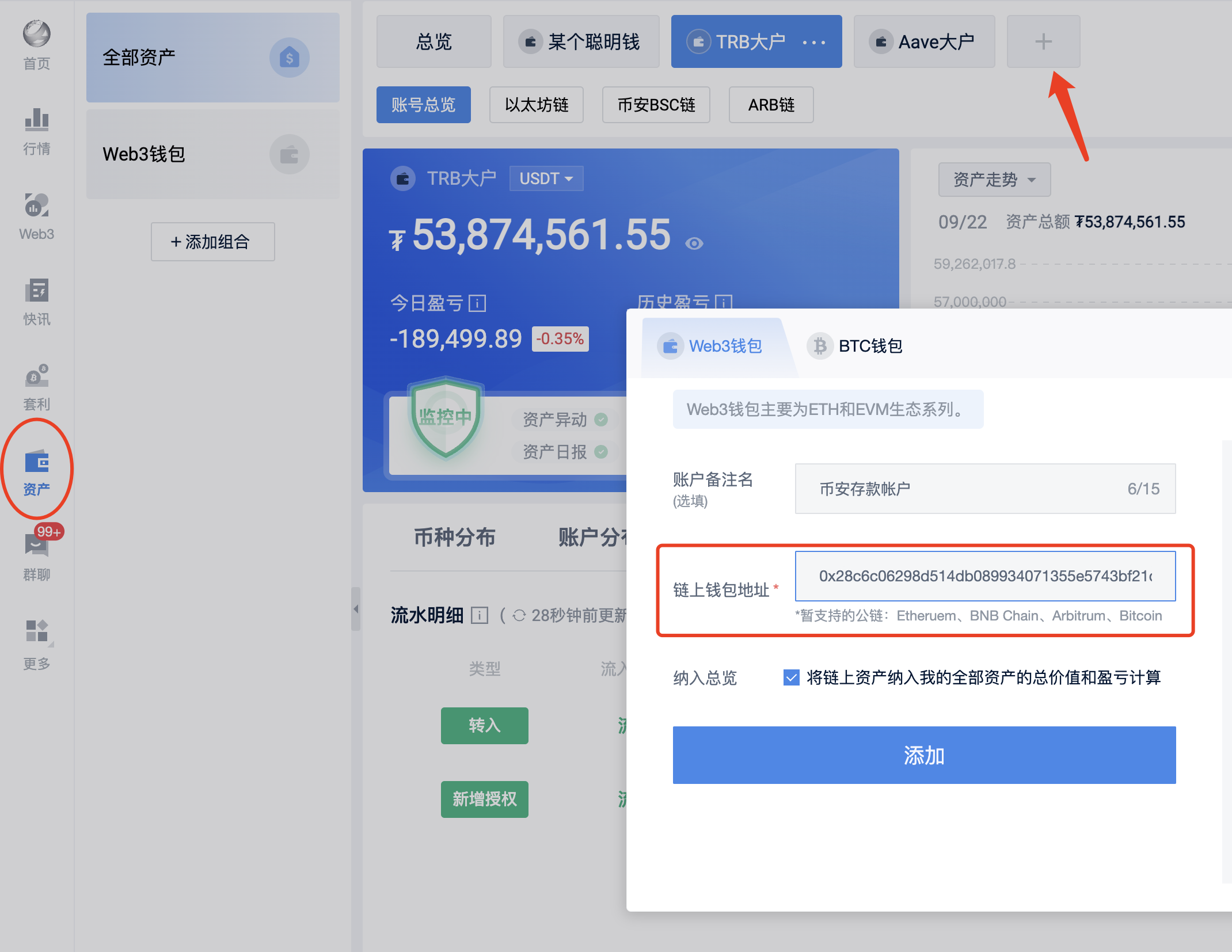Click the info icon beside 流水明细
This screenshot has width=1232, height=952.
point(480,615)
